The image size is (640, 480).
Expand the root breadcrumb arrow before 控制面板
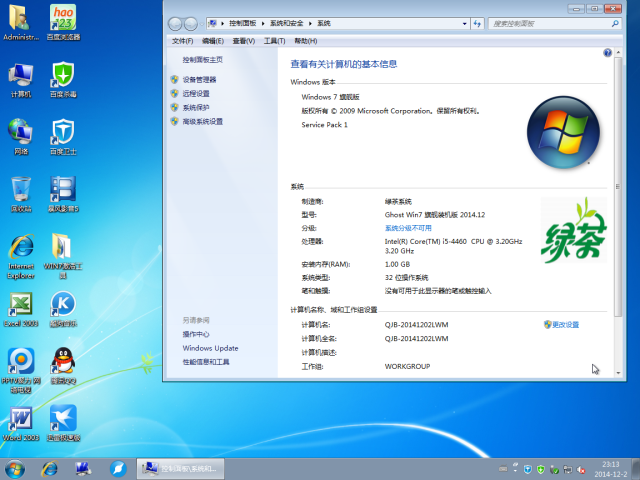point(222,24)
